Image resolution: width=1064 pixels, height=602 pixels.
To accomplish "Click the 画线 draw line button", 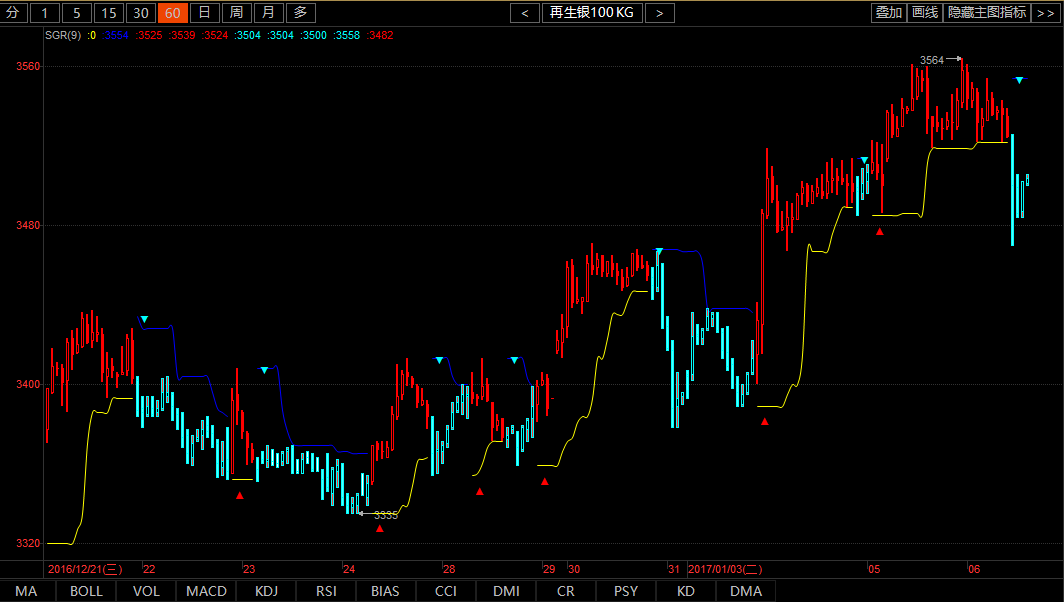I will (x=925, y=13).
